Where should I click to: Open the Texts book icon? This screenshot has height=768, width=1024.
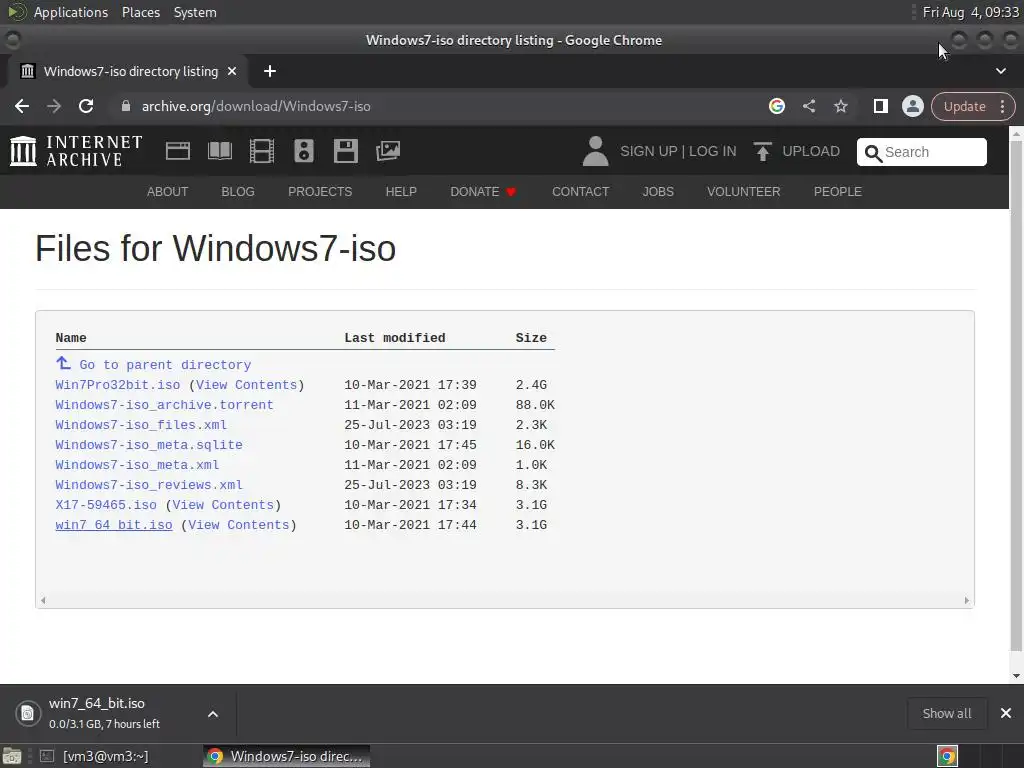point(219,151)
